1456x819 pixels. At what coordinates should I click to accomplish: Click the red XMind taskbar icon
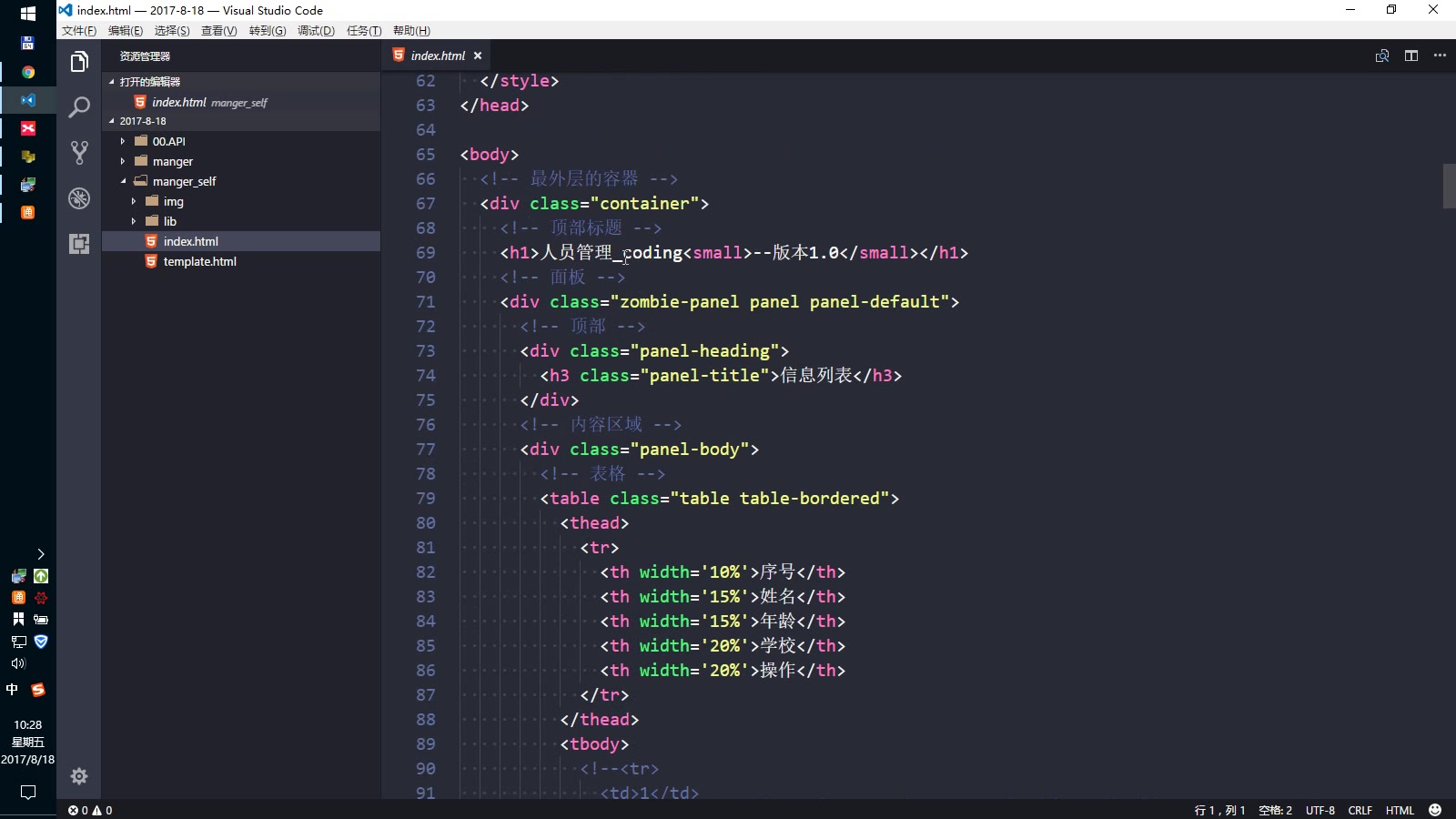click(28, 128)
